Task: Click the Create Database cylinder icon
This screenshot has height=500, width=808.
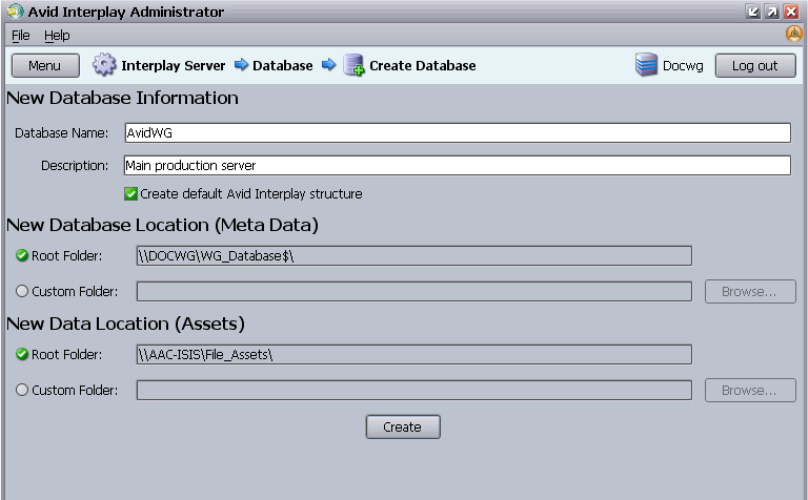Action: click(x=354, y=65)
